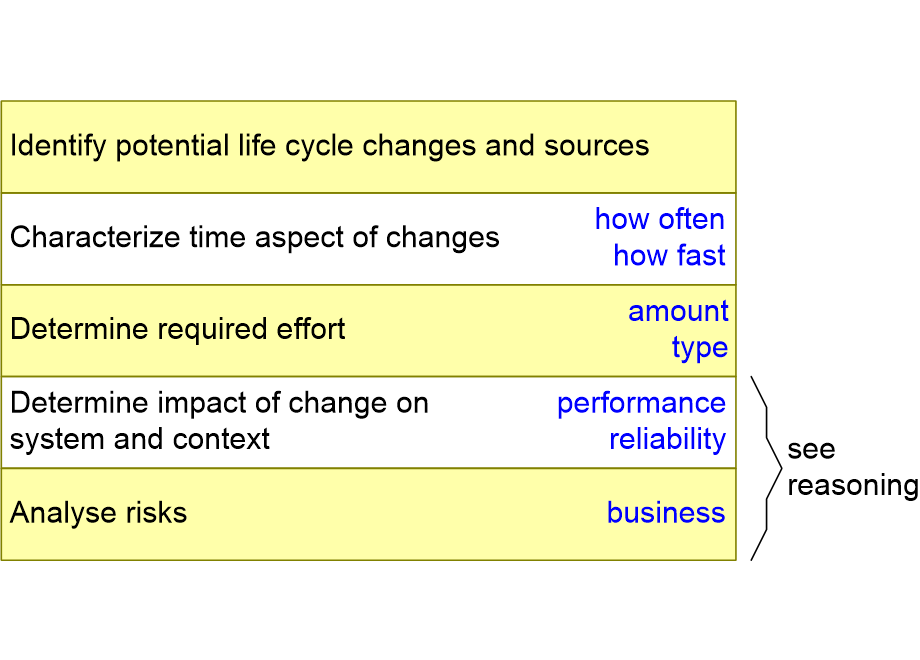This screenshot has height=660, width=920.
Task: Click the word 'sources' in the top row
Action: pos(596,145)
